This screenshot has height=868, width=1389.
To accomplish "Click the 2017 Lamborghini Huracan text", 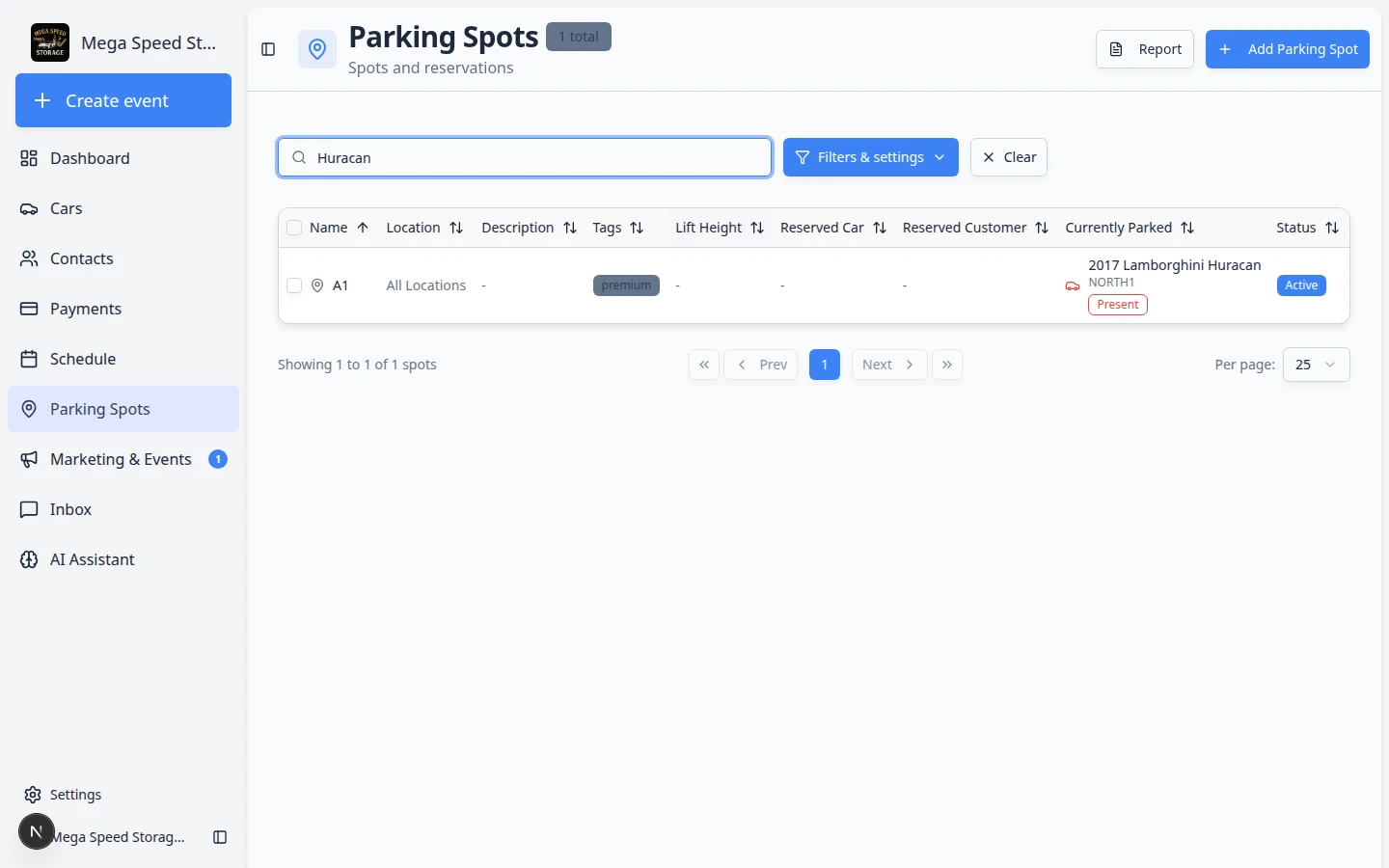I will tap(1174, 265).
